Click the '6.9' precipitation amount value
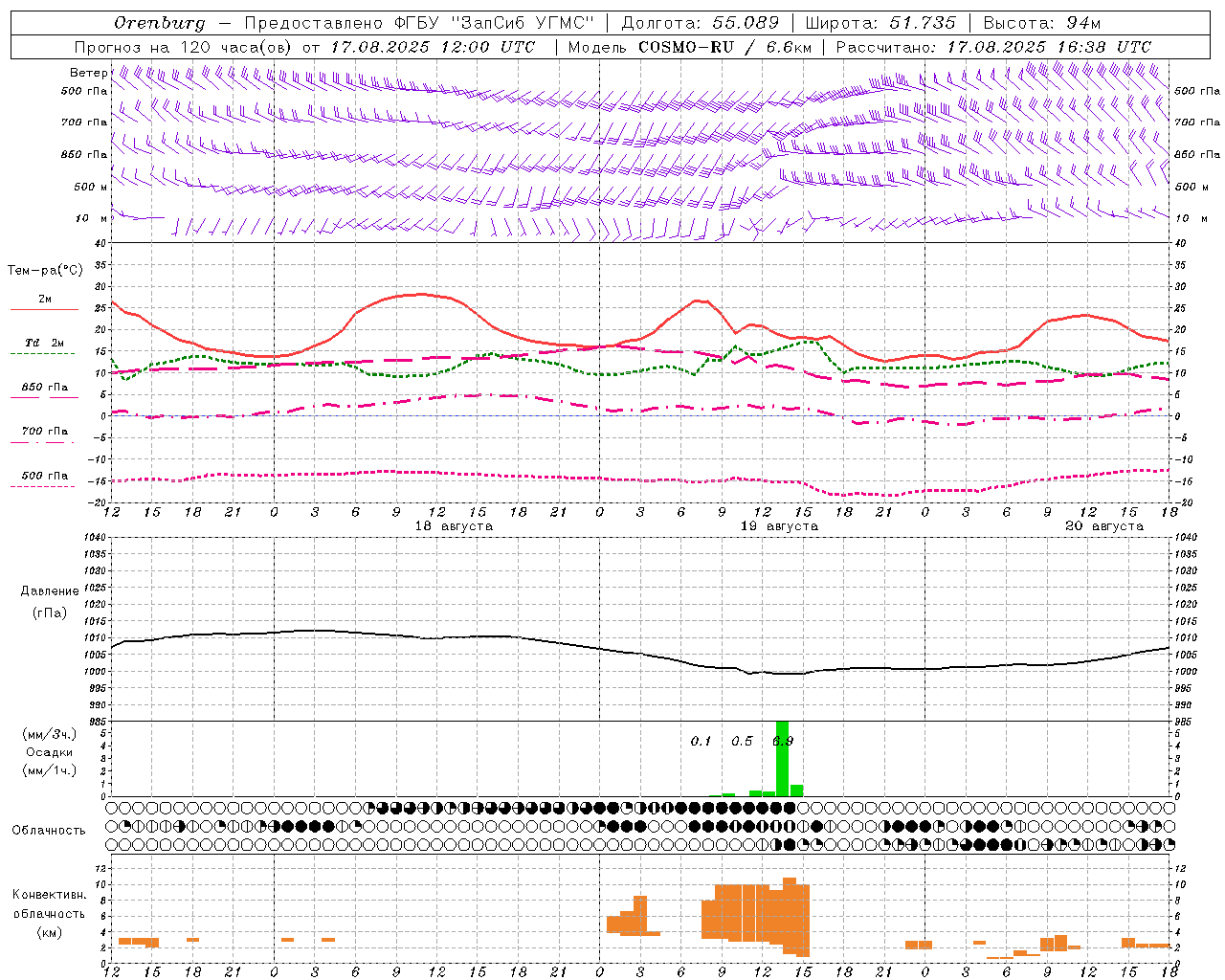Screen dimensions: 1225x980 (x=783, y=742)
